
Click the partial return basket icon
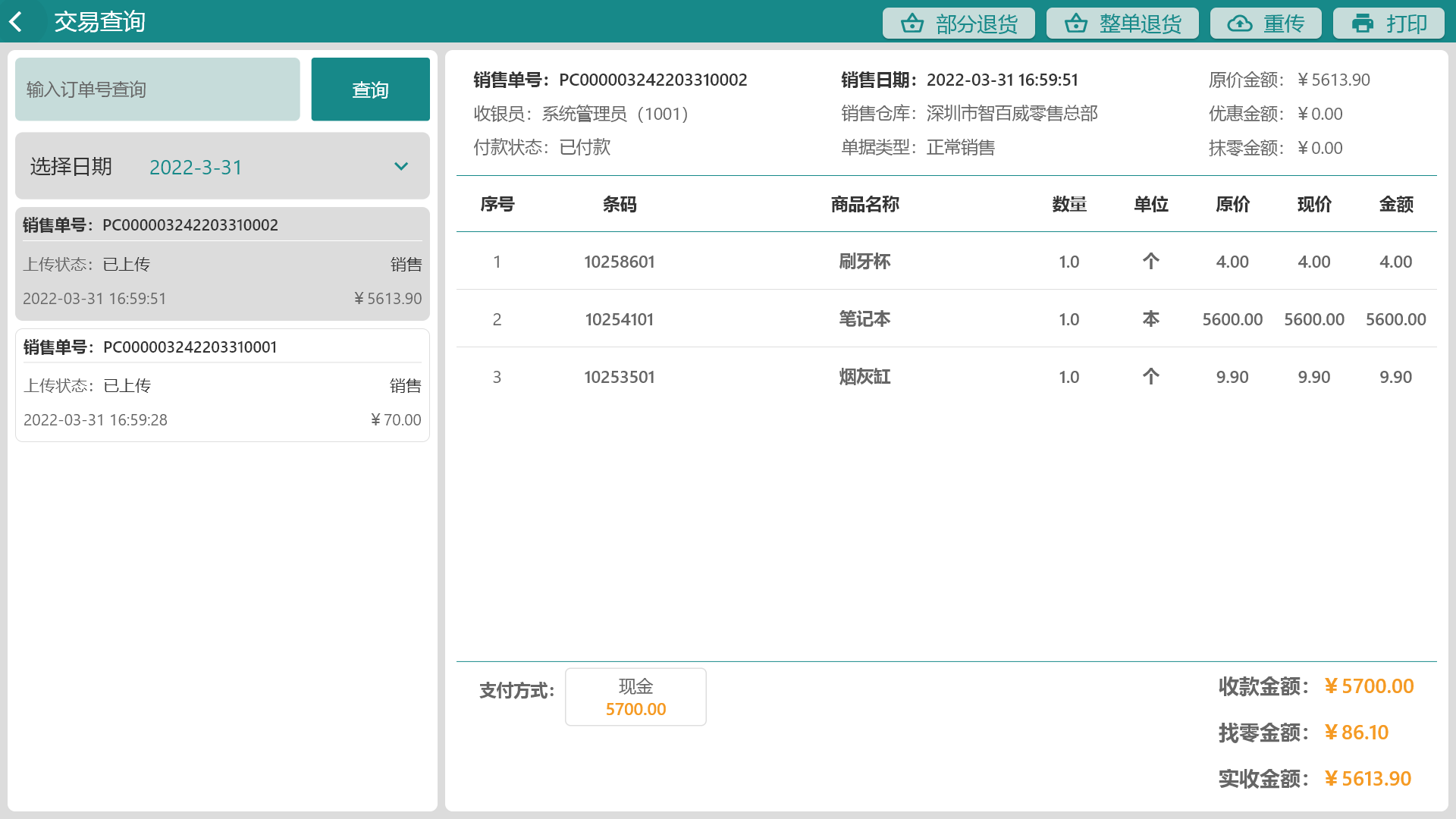(912, 24)
